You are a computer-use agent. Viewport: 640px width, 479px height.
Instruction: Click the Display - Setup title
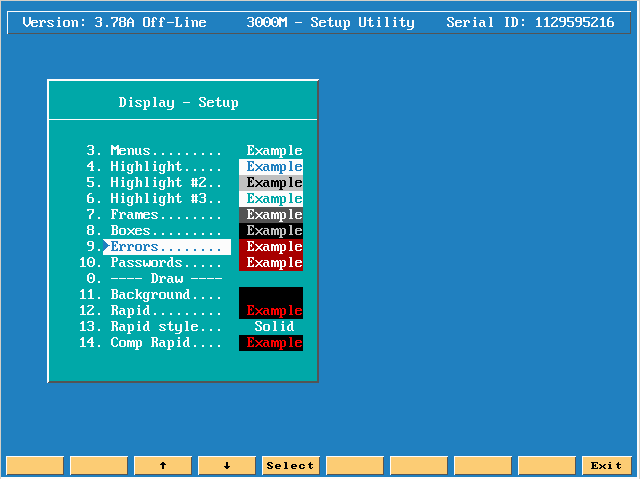[x=178, y=102]
